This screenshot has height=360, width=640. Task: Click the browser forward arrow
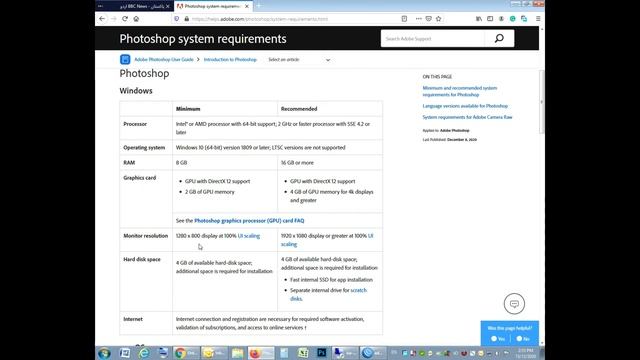point(113,19)
